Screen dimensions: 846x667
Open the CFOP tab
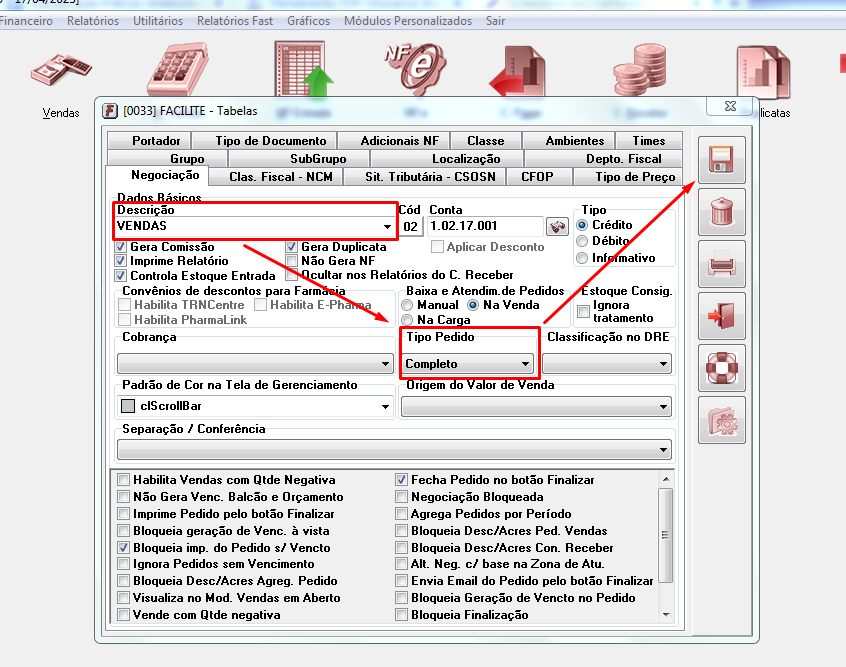(539, 176)
